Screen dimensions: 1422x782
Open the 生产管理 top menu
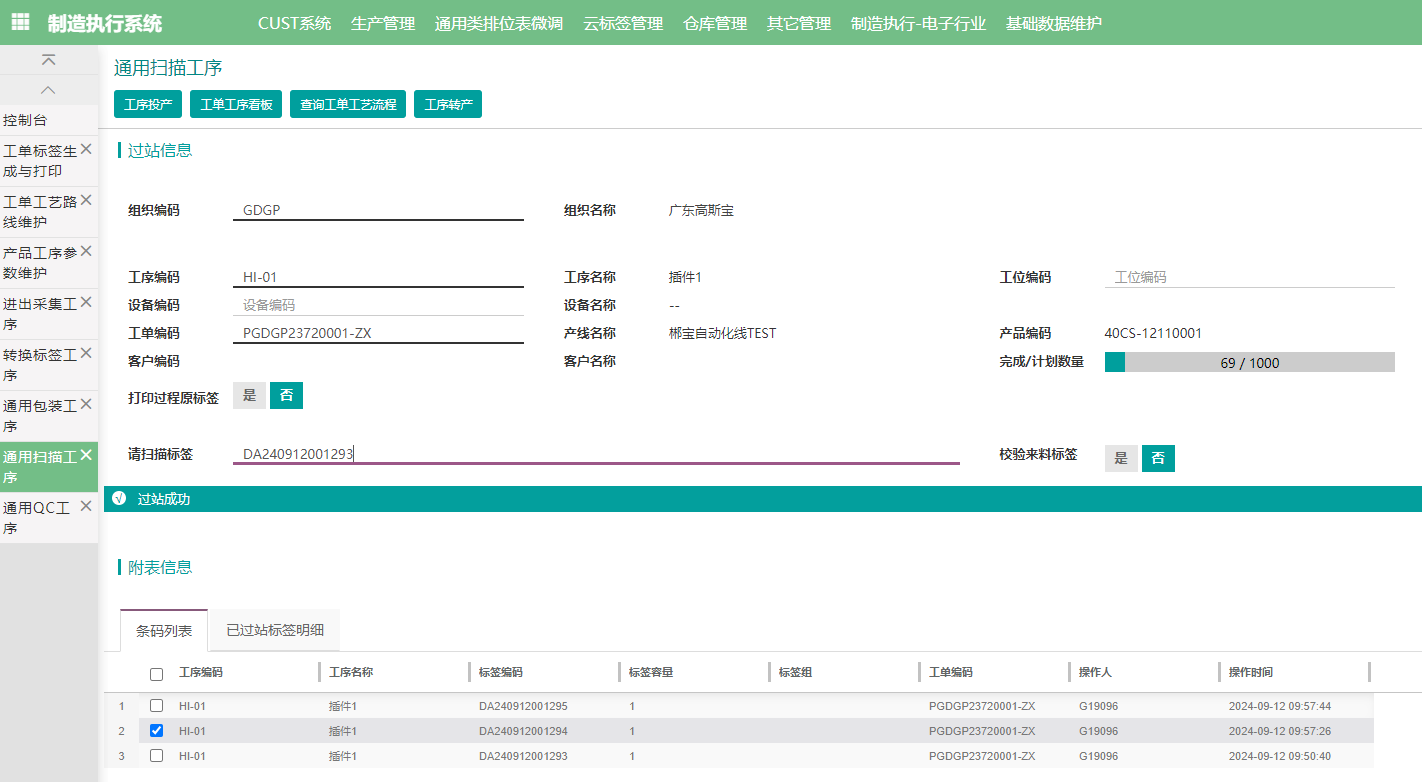383,23
